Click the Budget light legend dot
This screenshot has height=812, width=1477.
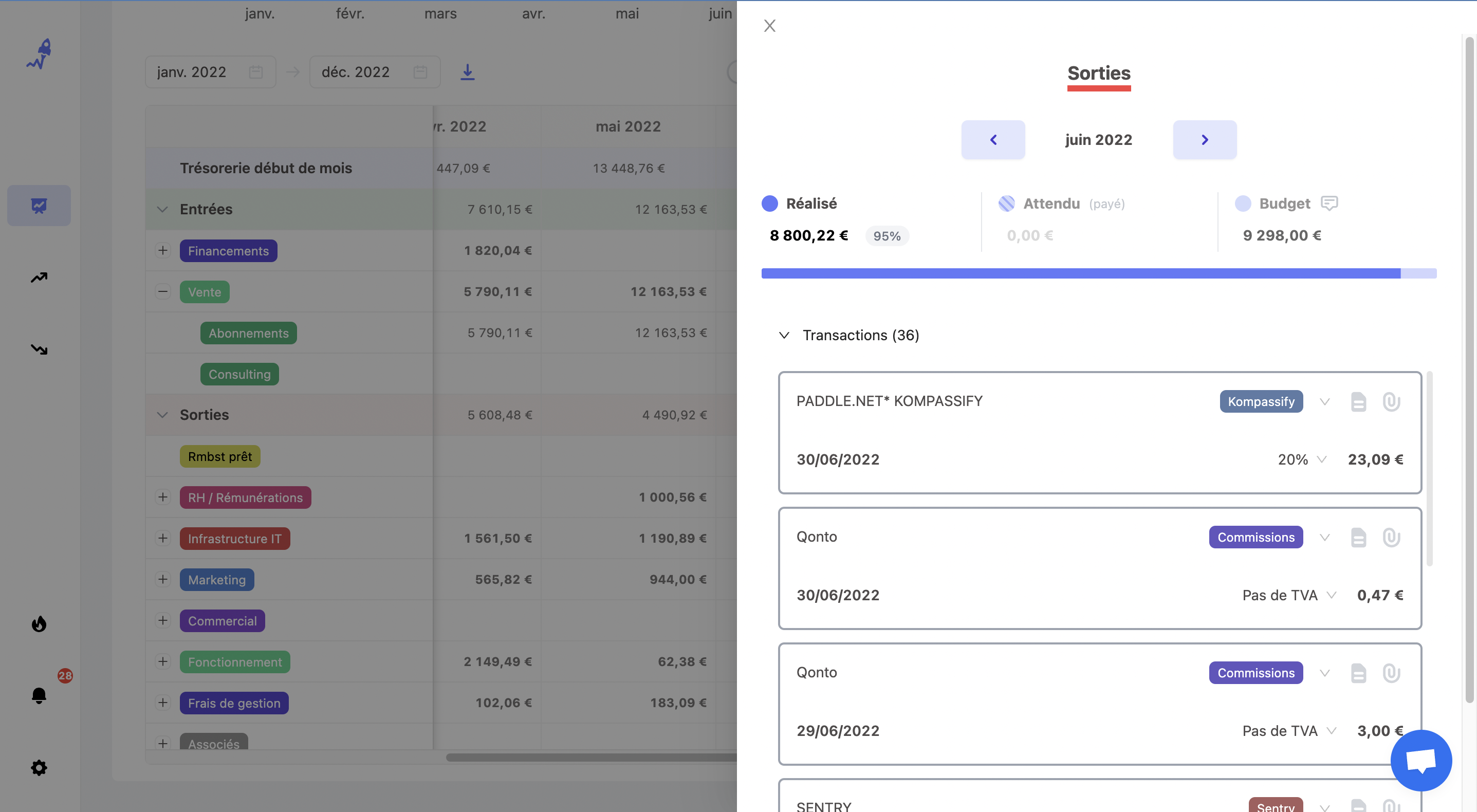pyautogui.click(x=1243, y=204)
